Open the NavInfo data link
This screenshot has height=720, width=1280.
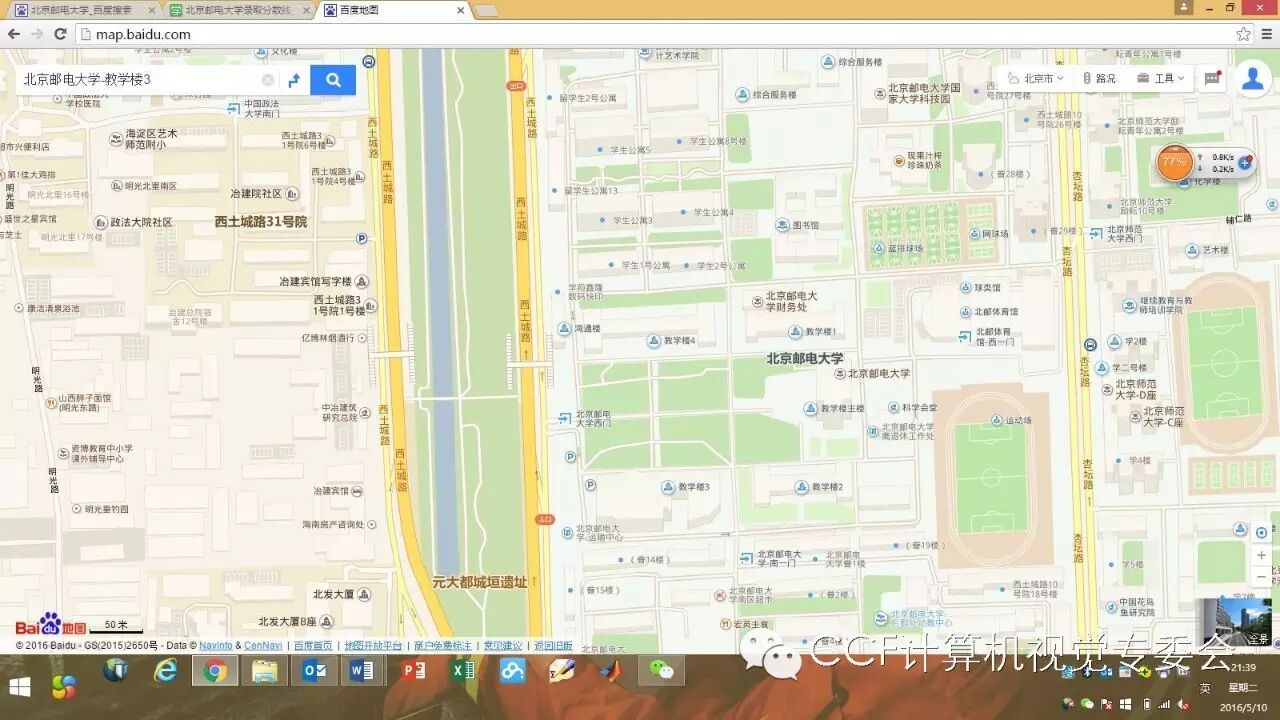point(215,646)
